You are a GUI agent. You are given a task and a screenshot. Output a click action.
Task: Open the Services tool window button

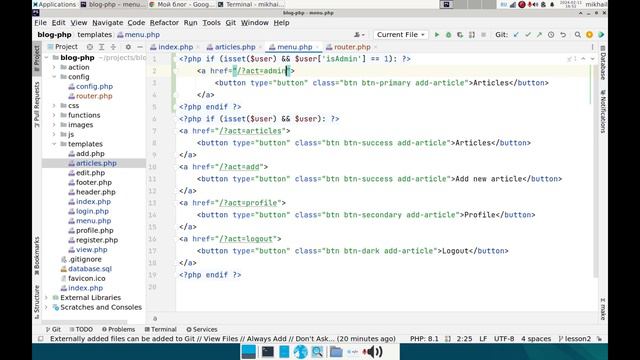click(x=202, y=329)
